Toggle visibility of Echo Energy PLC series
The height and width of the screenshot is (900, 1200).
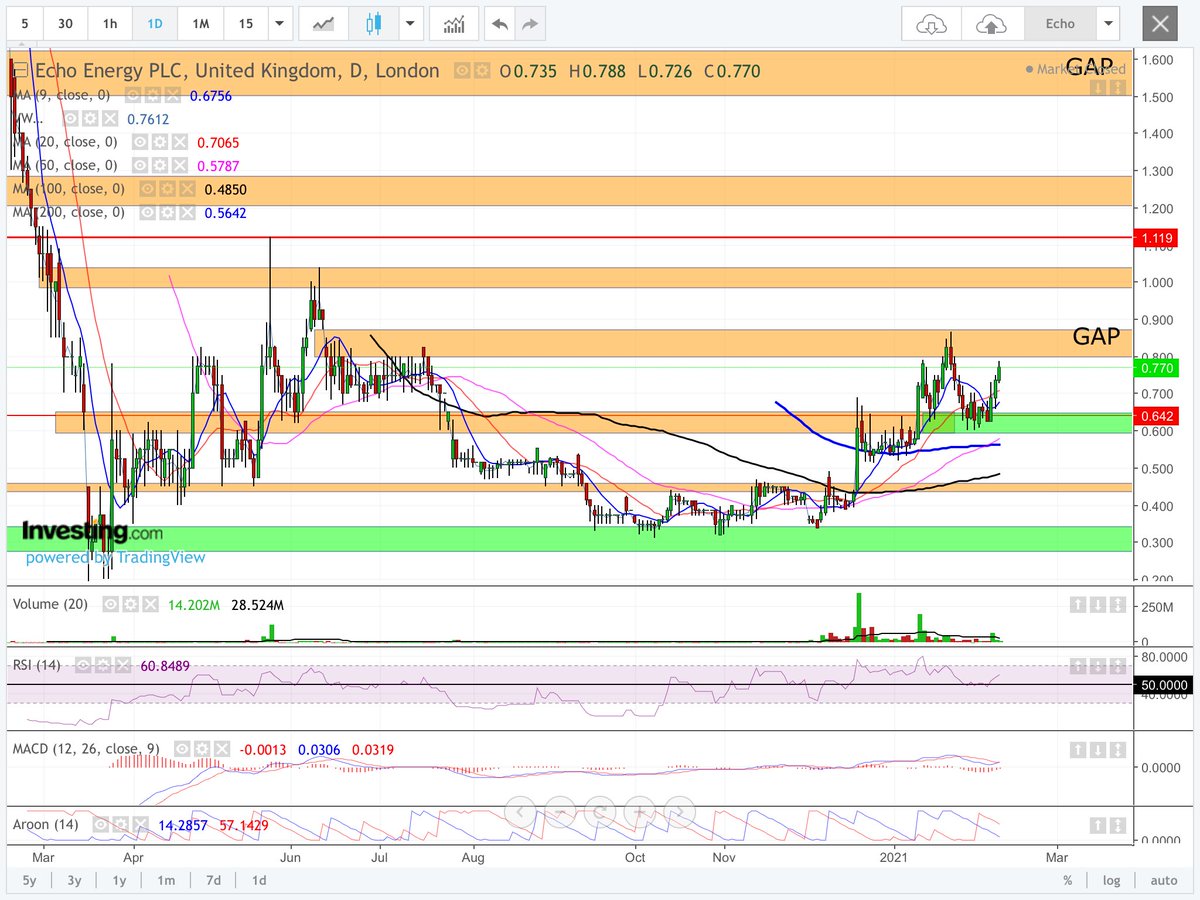tap(463, 71)
